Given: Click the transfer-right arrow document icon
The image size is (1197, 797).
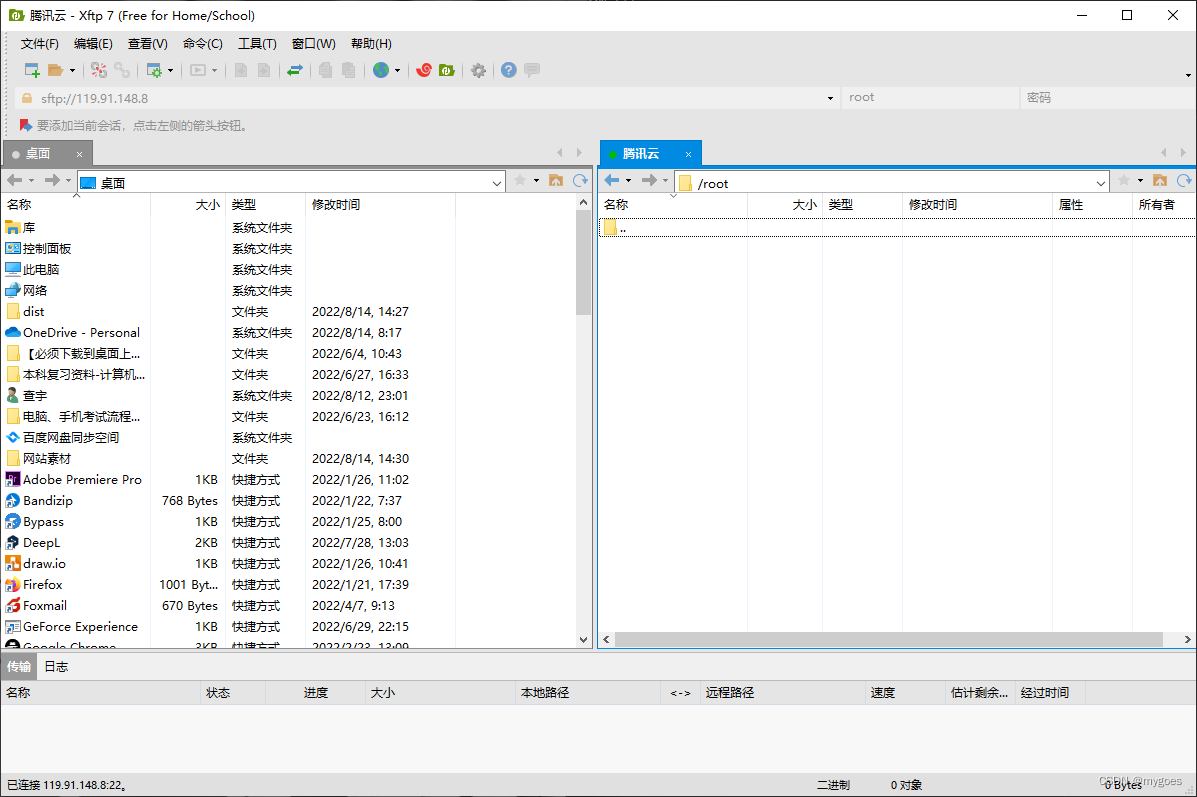Looking at the screenshot, I should coord(263,70).
